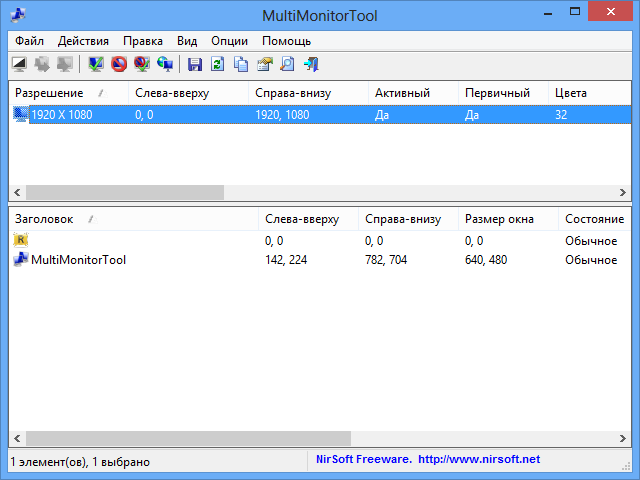
Task: Minimize the MultiMonitorTool window
Action: click(548, 13)
